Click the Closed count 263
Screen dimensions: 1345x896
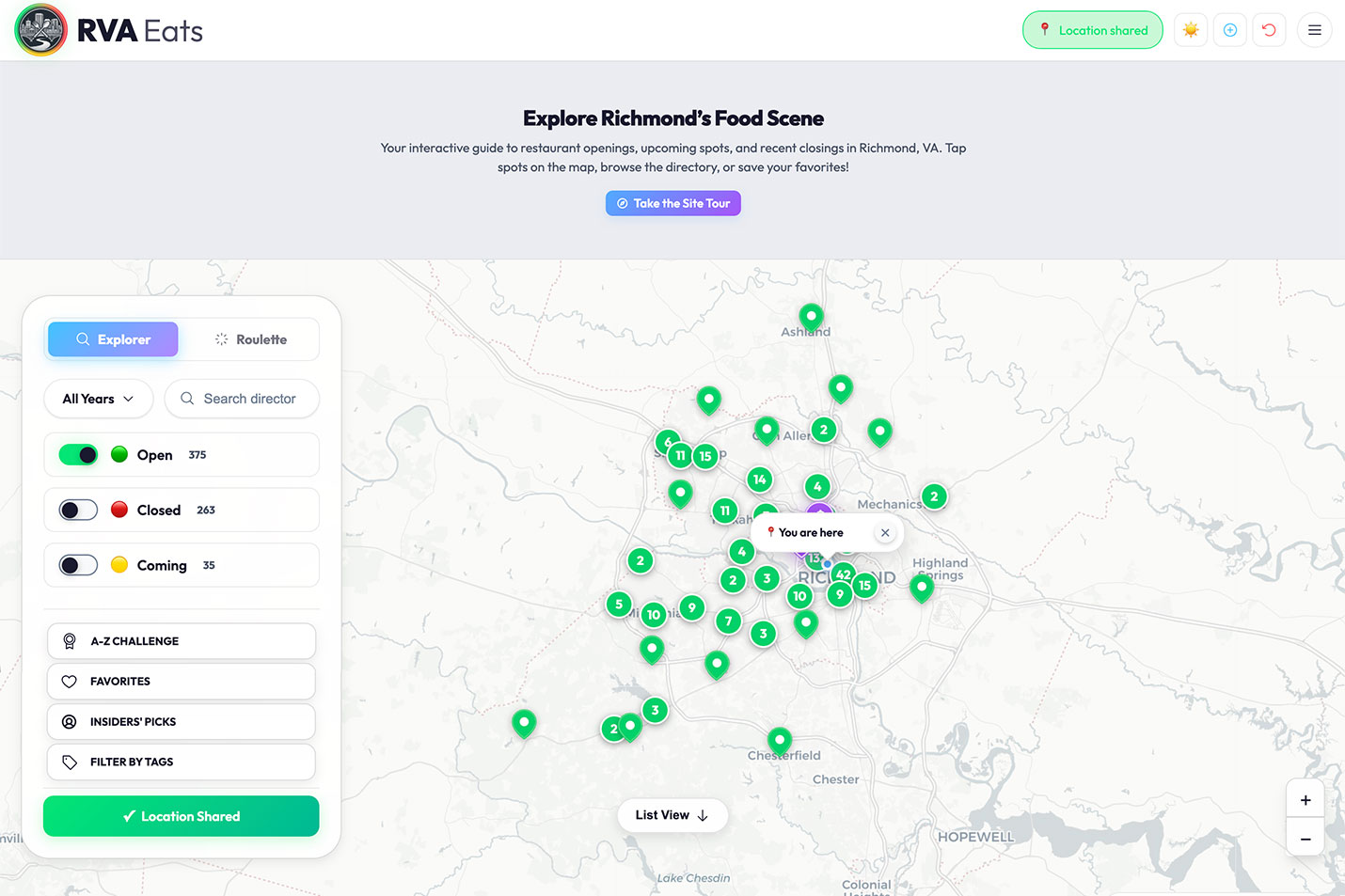(x=206, y=511)
